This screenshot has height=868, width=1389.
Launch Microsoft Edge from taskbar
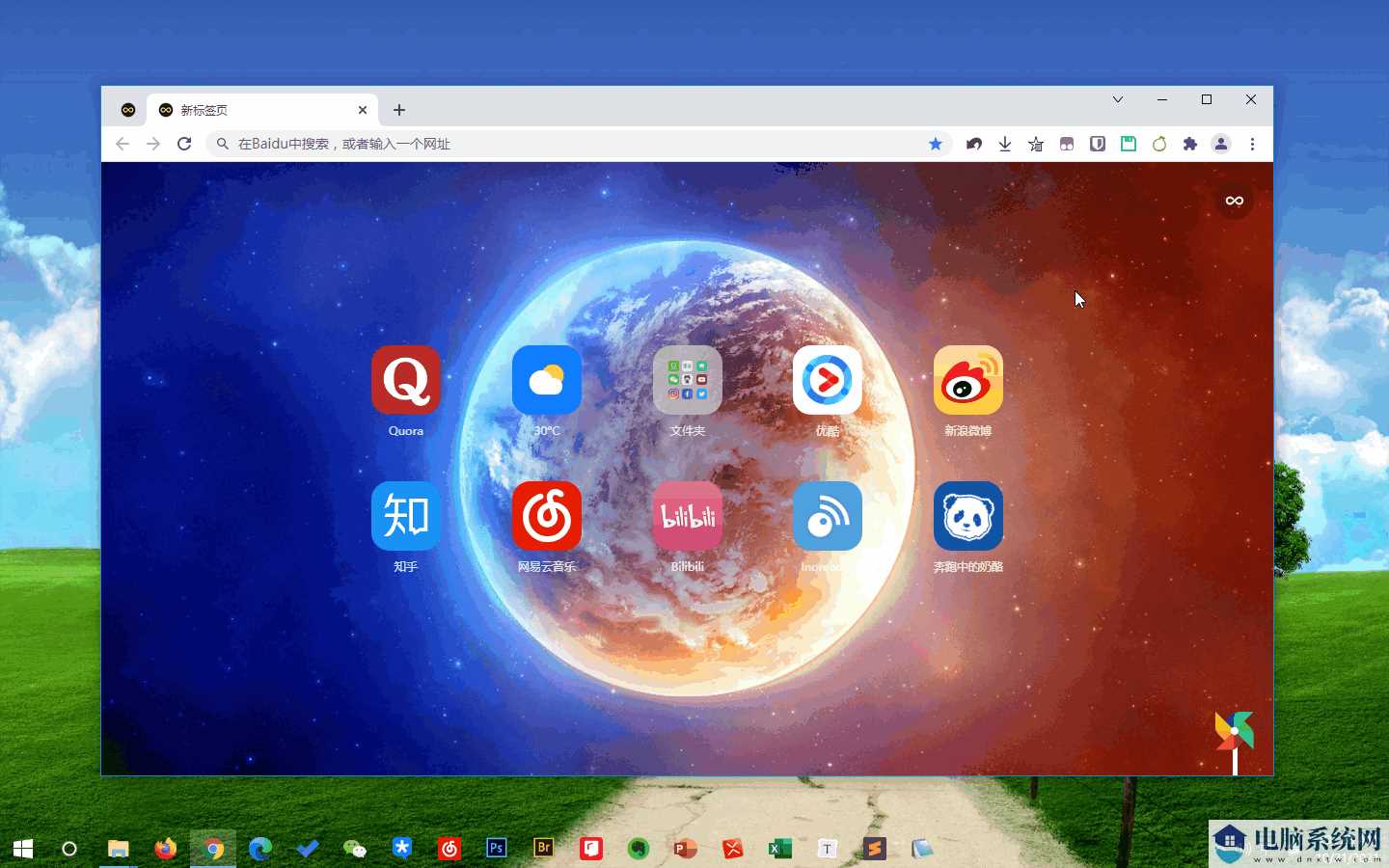tap(260, 849)
